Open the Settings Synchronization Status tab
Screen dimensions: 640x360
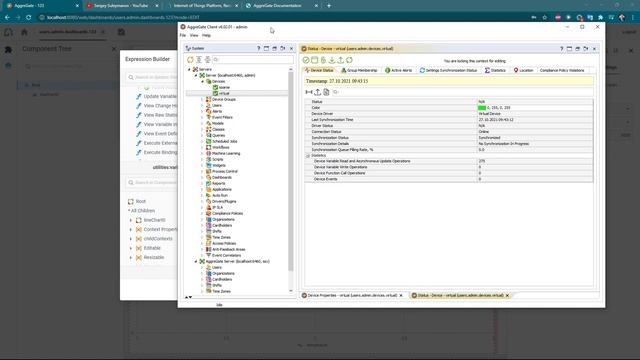coord(448,71)
